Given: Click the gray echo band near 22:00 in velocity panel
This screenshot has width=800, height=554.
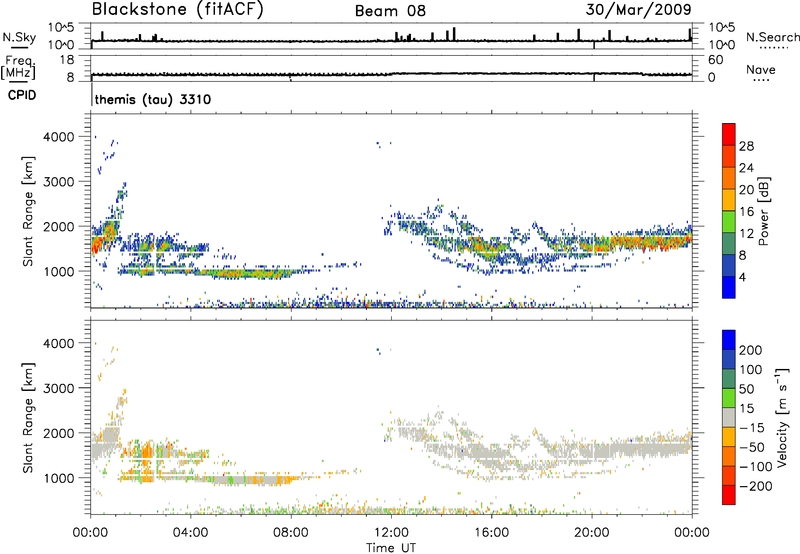Looking at the screenshot, I should click(643, 449).
